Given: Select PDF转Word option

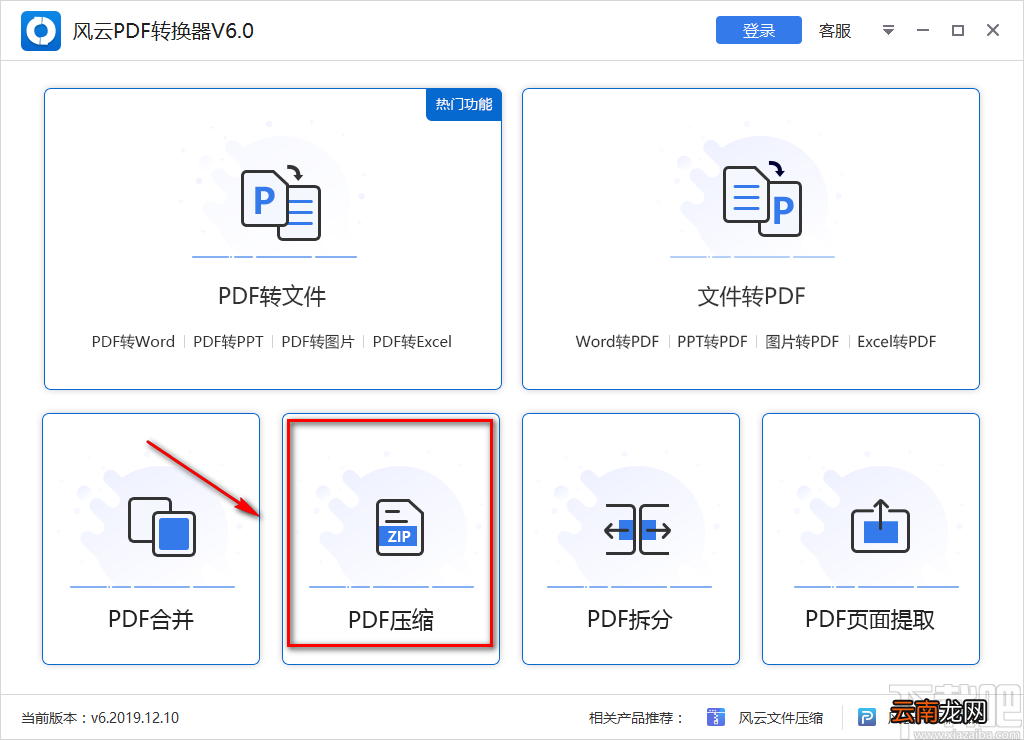Looking at the screenshot, I should (x=133, y=342).
